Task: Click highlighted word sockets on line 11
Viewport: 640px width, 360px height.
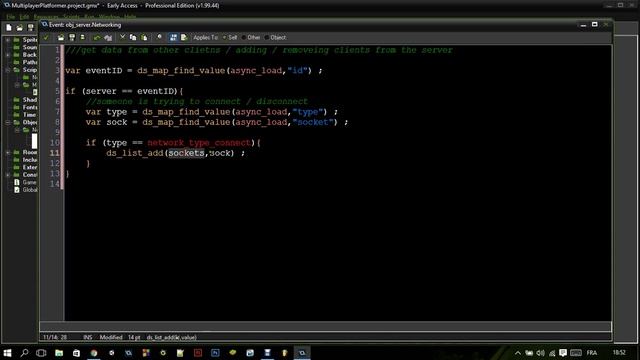Action: pyautogui.click(x=186, y=153)
